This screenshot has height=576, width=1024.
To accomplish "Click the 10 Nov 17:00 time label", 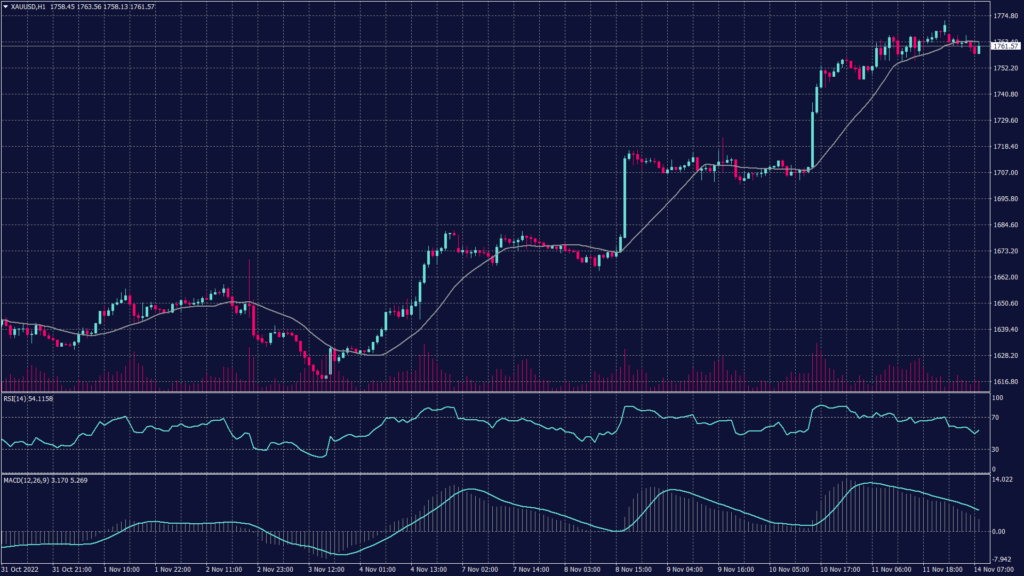I will [x=838, y=569].
